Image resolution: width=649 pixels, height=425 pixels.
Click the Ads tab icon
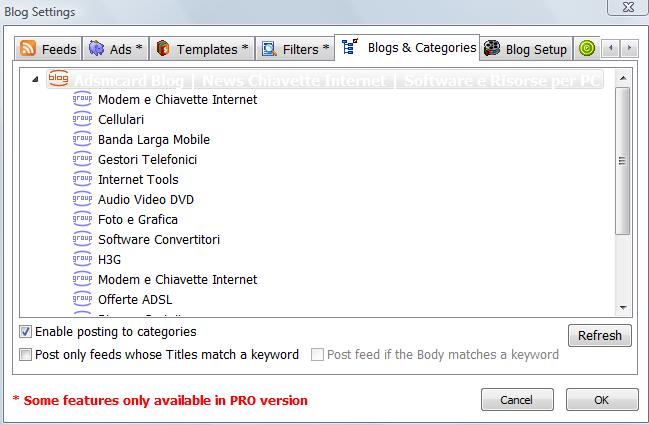click(96, 48)
